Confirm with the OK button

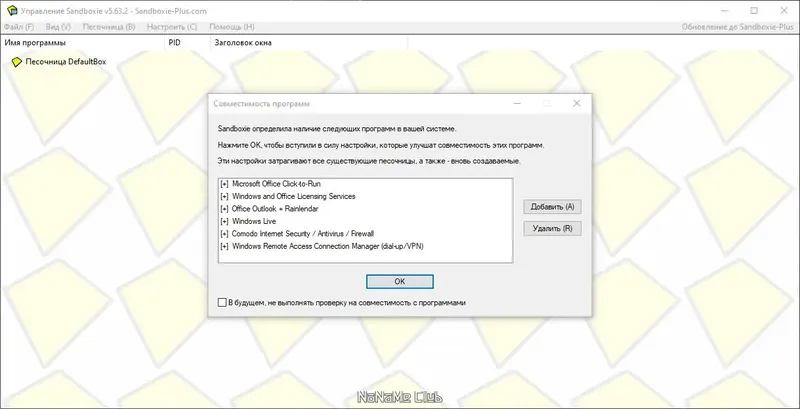(399, 282)
